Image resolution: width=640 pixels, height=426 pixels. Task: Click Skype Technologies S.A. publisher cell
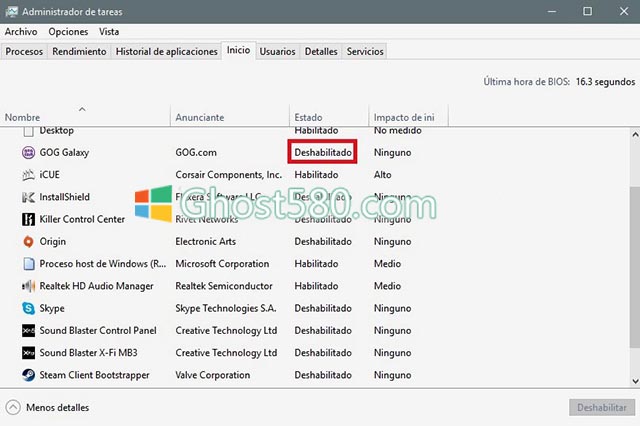point(226,308)
